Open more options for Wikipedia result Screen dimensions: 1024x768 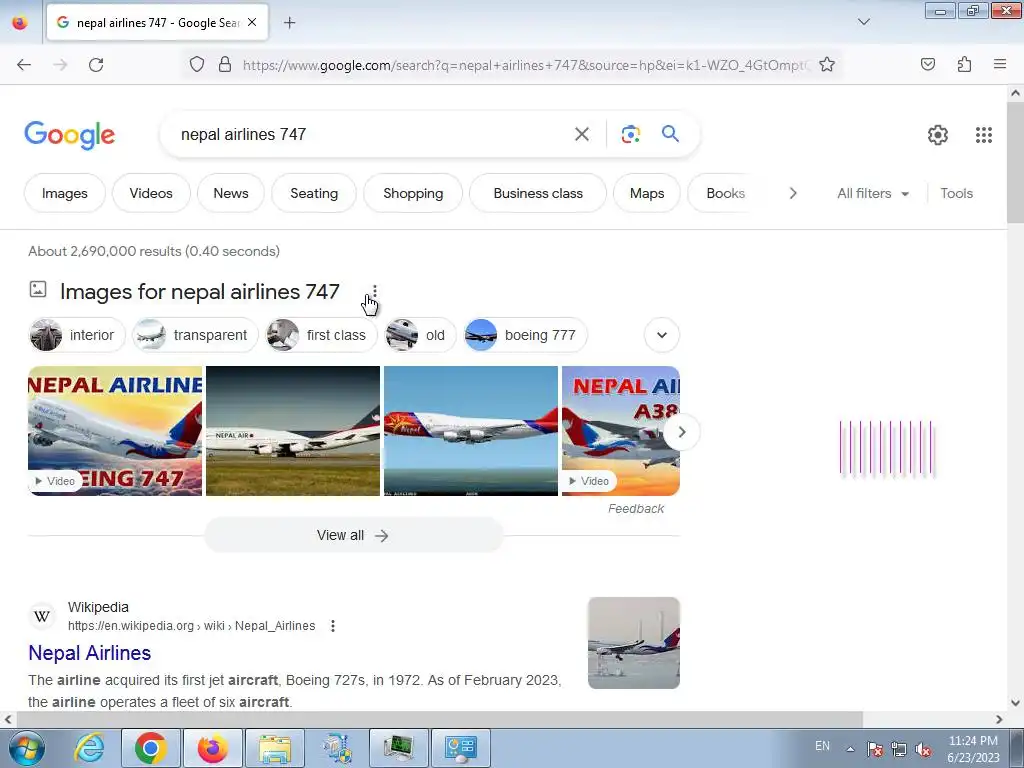tap(333, 626)
